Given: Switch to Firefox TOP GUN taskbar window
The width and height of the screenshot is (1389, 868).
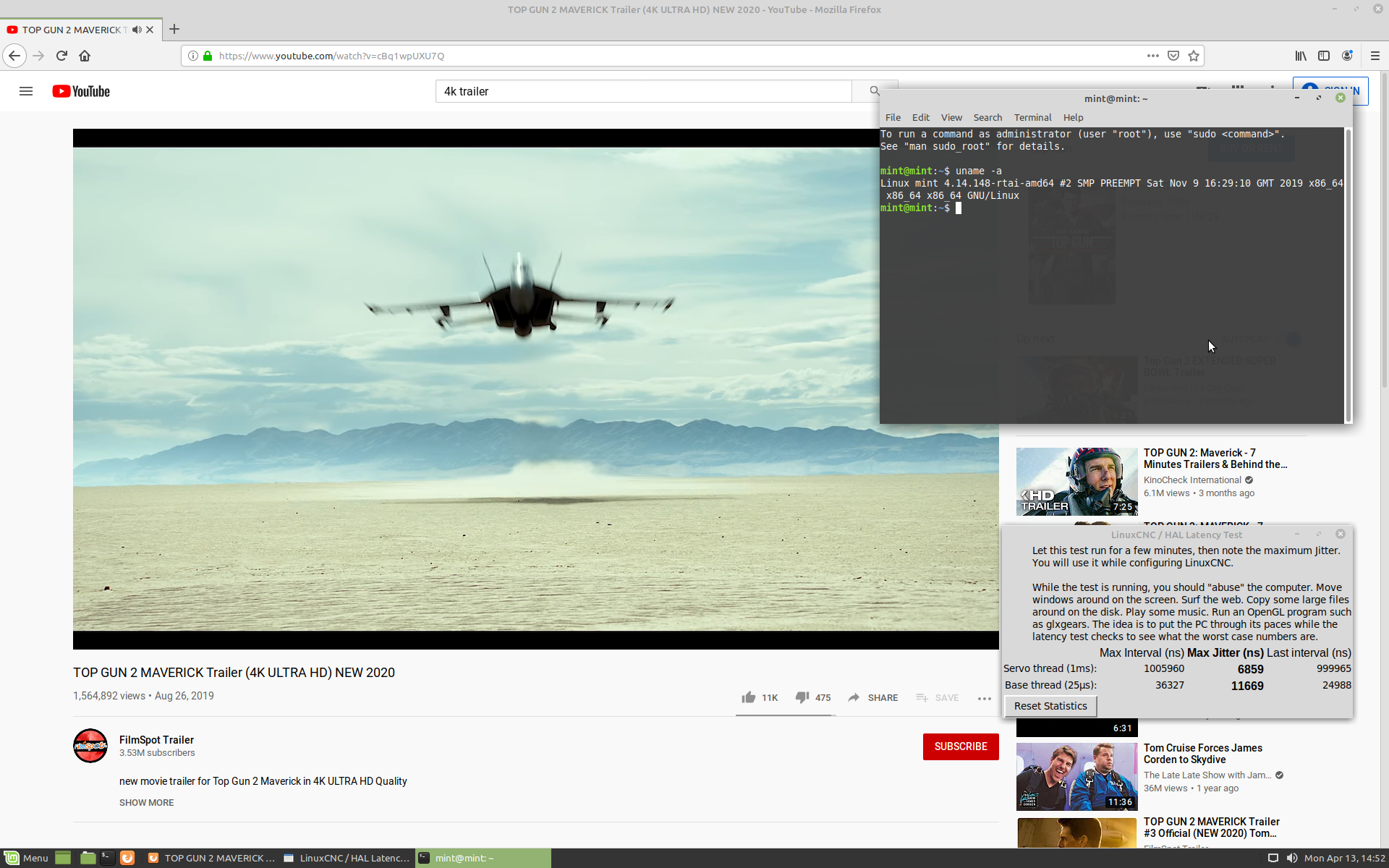Looking at the screenshot, I should pos(211,858).
